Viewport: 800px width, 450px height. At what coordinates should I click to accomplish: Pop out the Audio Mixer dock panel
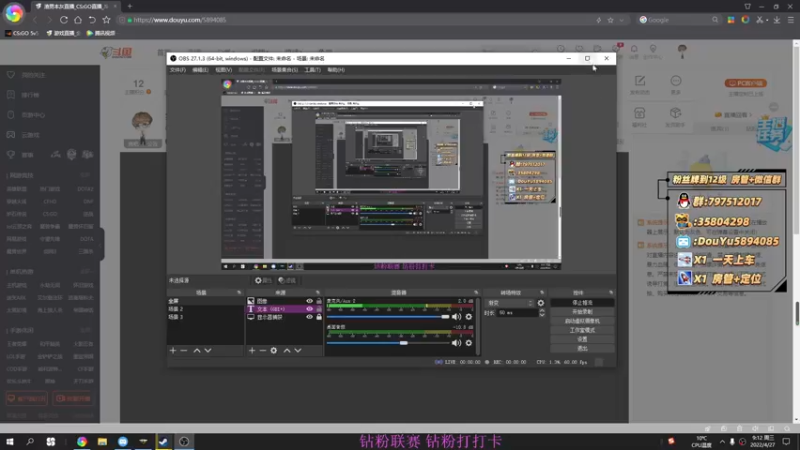click(x=476, y=293)
